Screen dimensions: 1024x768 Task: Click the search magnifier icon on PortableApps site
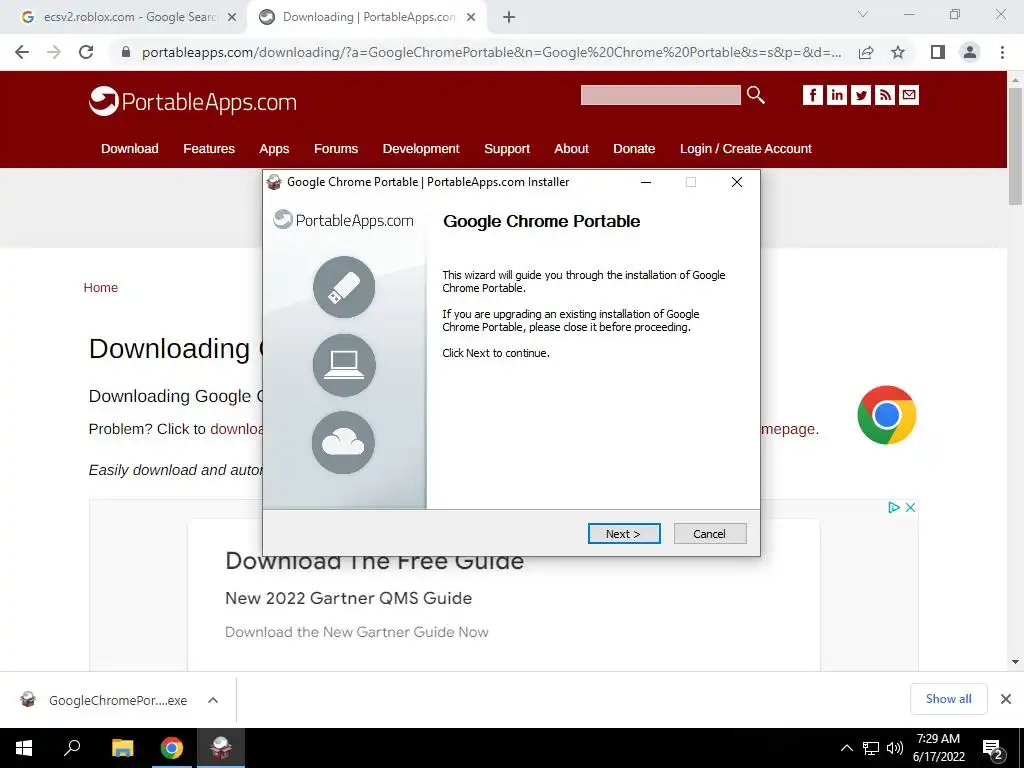click(x=756, y=95)
